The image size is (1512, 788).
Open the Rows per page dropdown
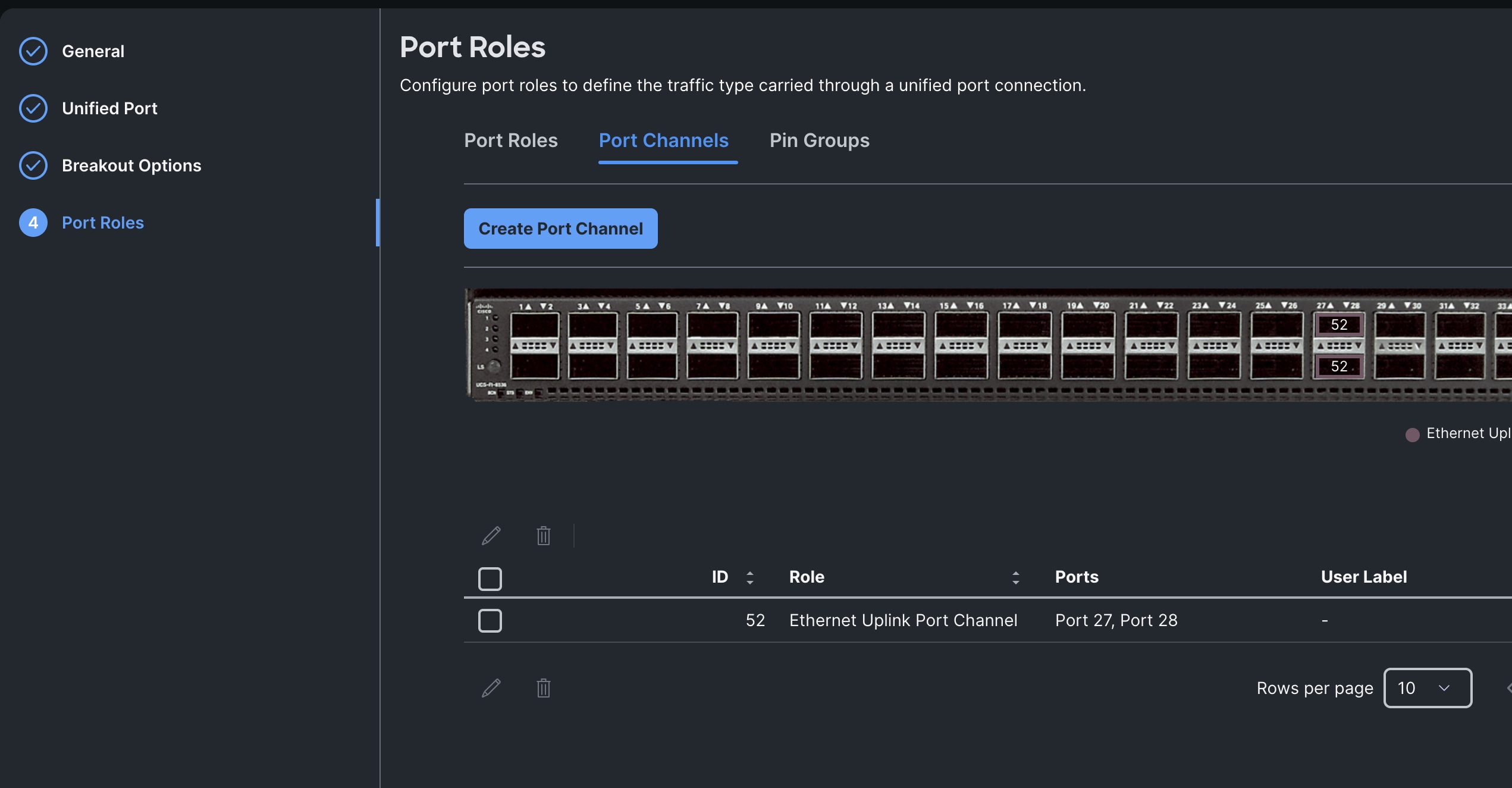click(1427, 688)
